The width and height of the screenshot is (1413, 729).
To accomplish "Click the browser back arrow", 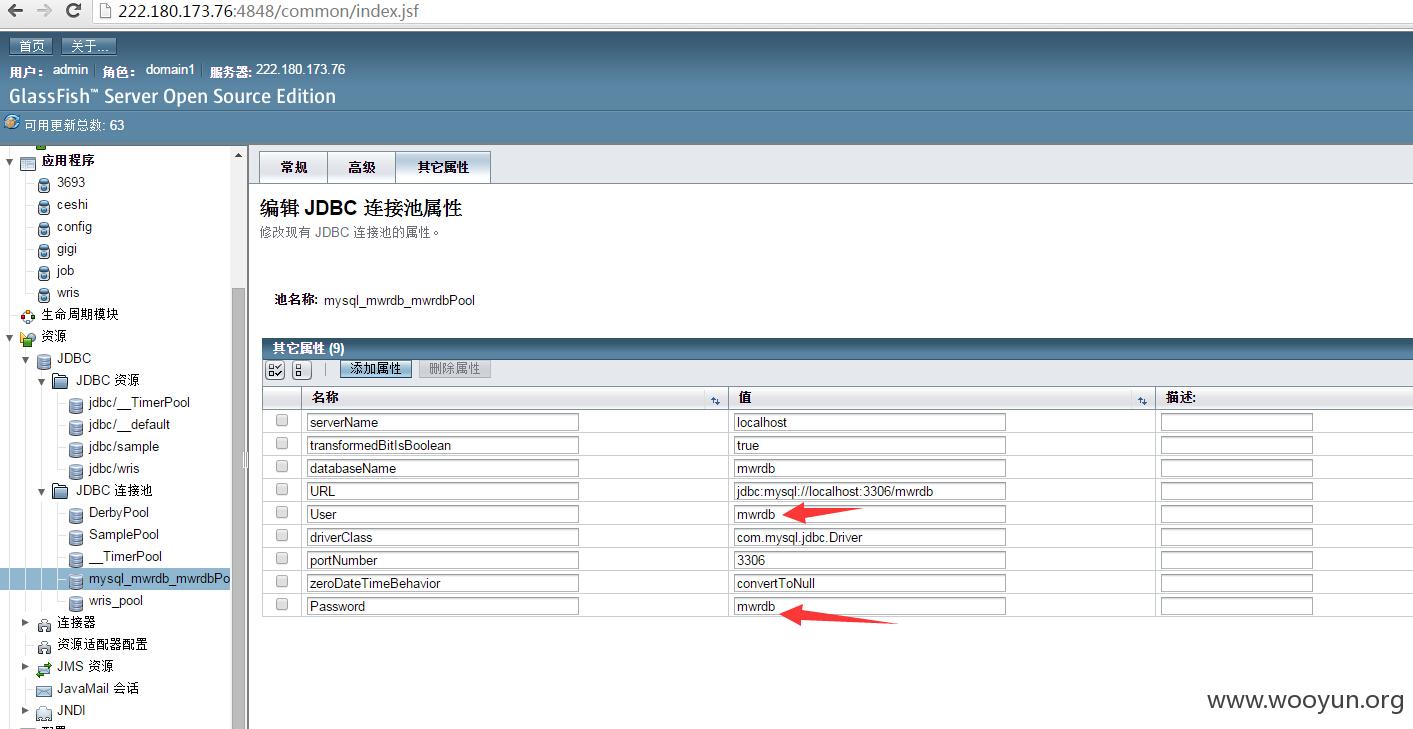I will tap(15, 11).
